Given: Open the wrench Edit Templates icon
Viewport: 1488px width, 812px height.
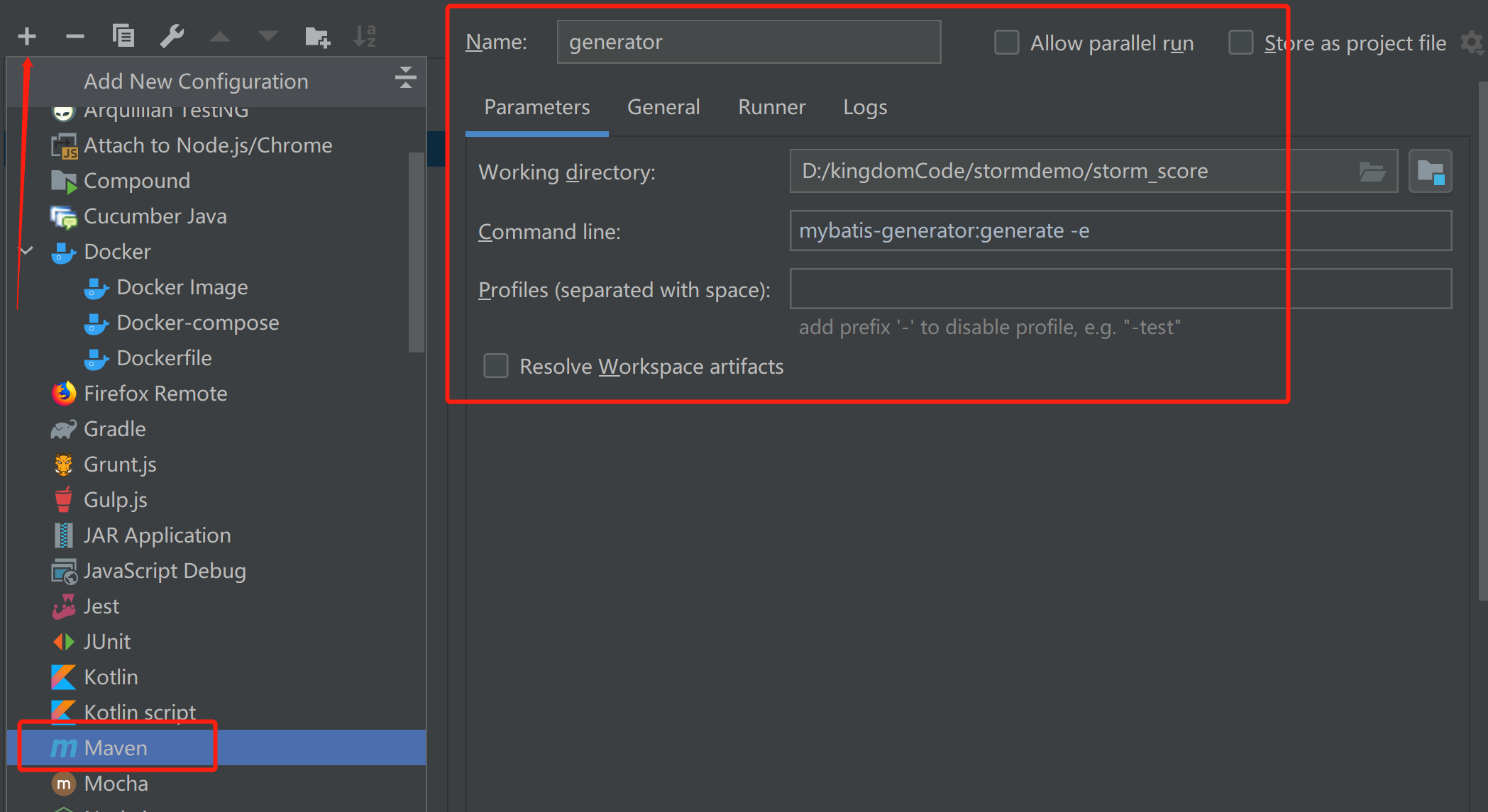Looking at the screenshot, I should tap(172, 35).
